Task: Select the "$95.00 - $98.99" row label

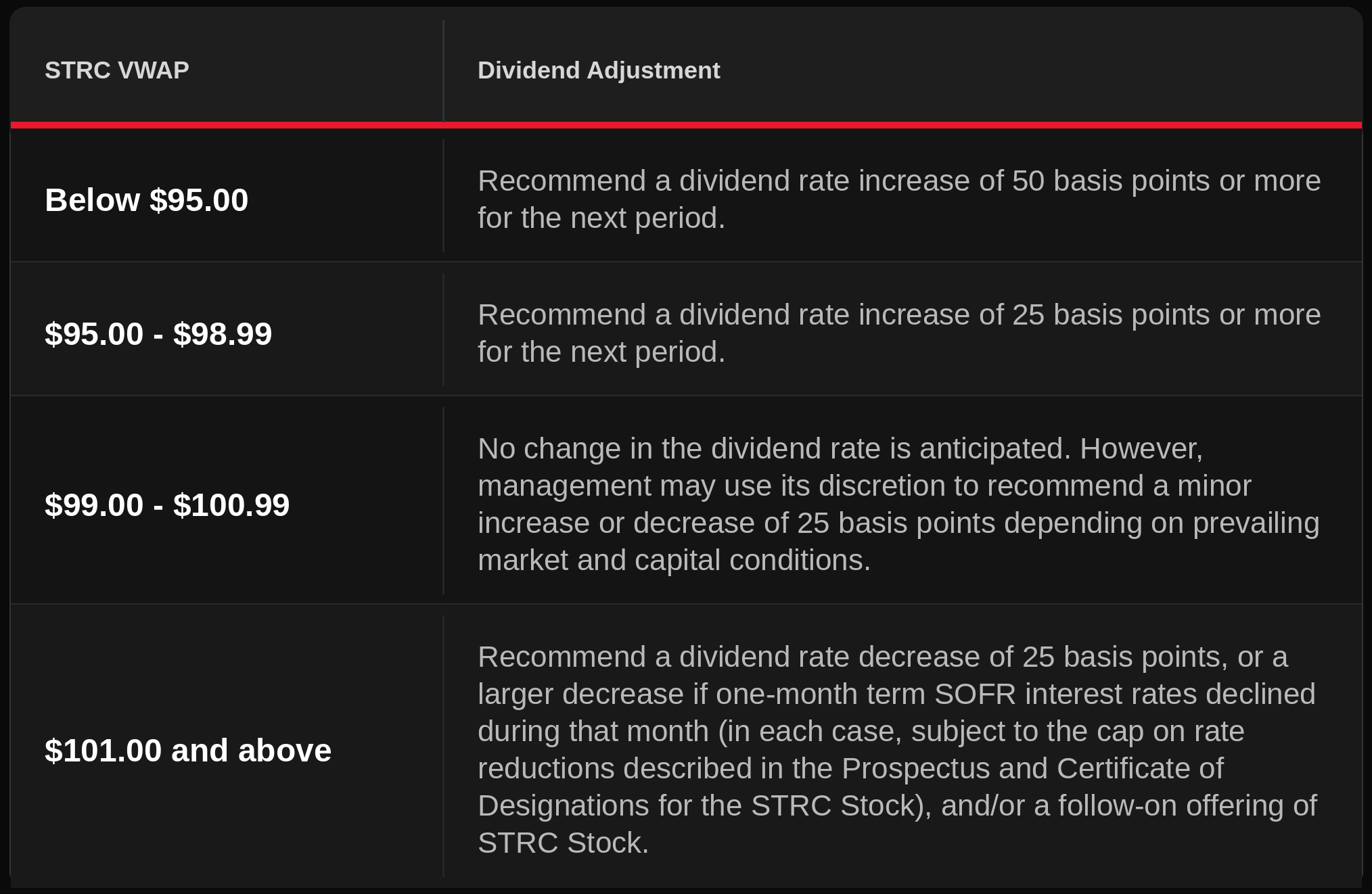Action: point(158,334)
